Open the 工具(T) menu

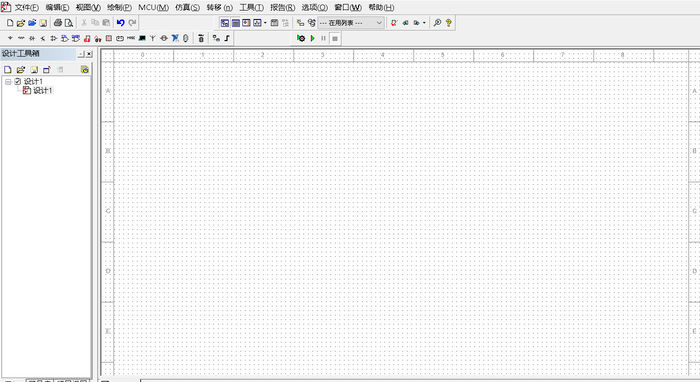251,8
